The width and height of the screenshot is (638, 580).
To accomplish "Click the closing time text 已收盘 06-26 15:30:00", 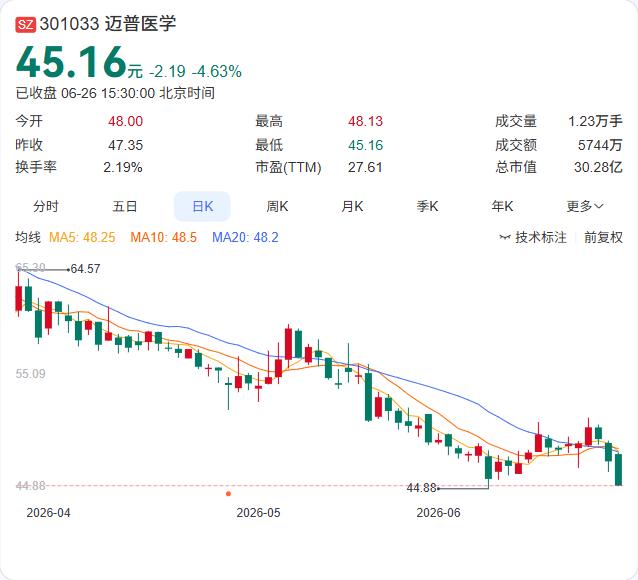I will (85, 93).
